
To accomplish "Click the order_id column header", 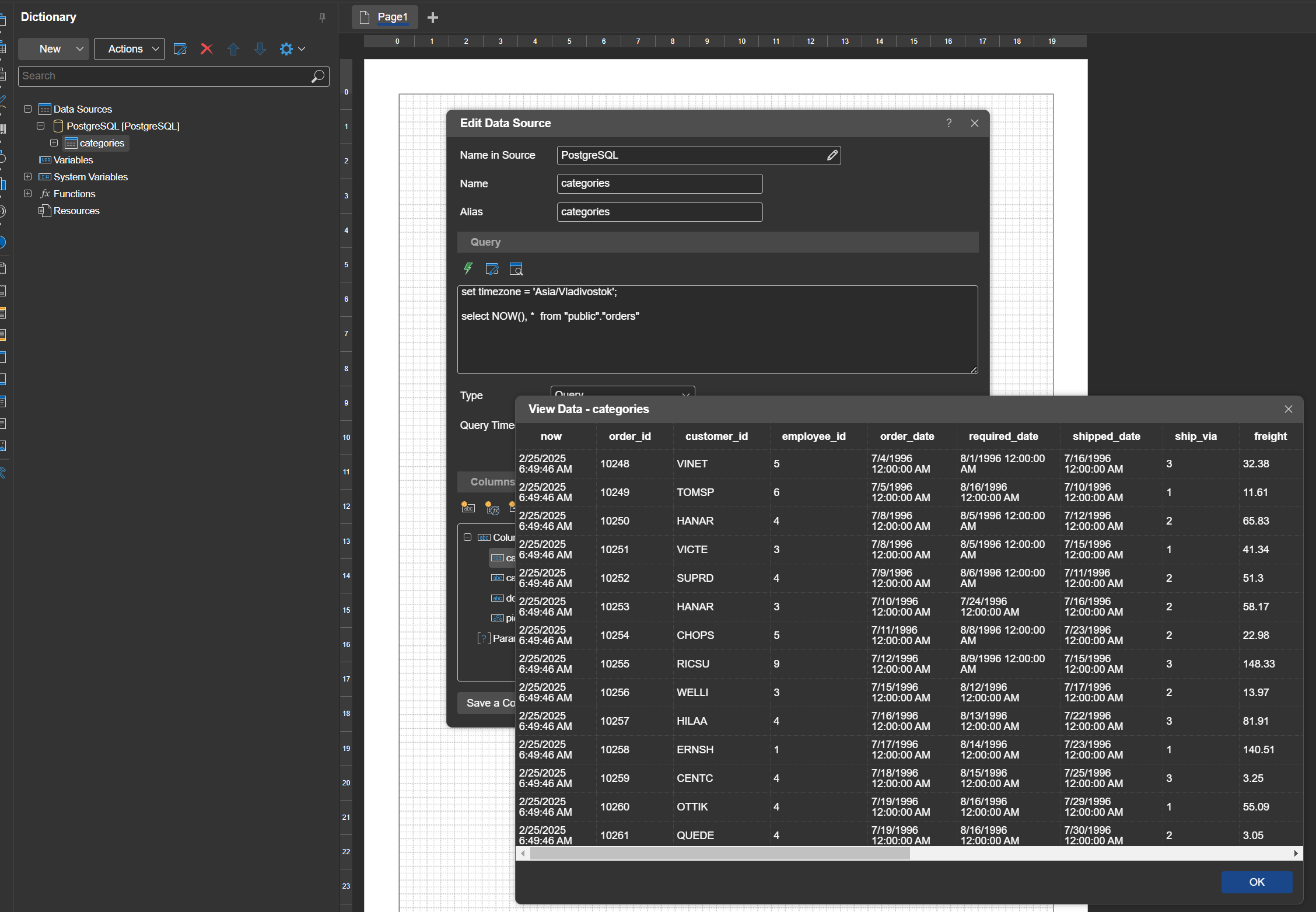I will click(x=630, y=436).
